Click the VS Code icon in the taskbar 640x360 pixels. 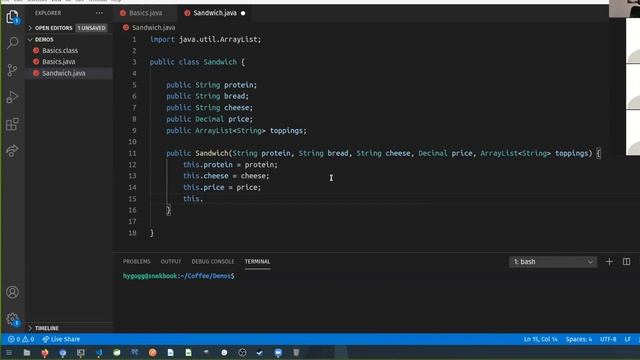point(99,352)
